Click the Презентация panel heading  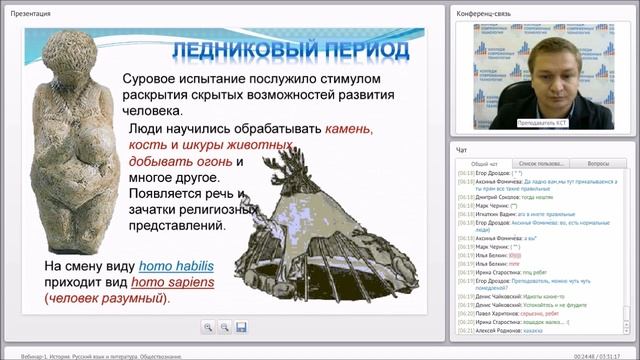[x=31, y=13]
